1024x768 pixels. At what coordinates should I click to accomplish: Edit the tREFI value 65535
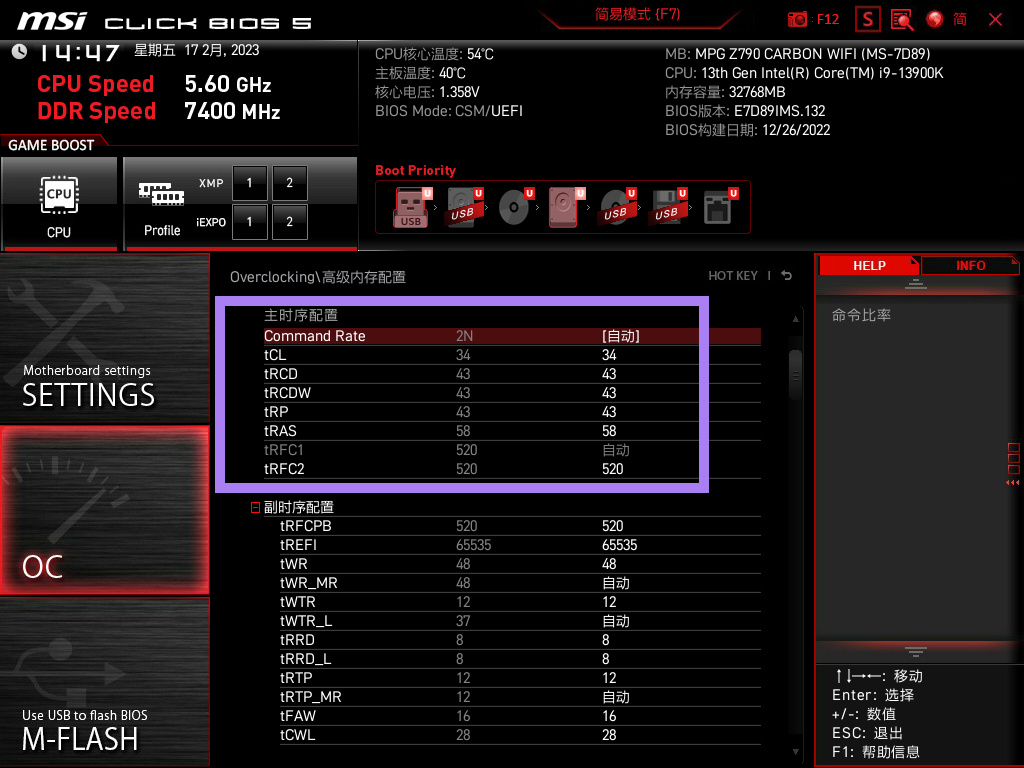(x=619, y=545)
